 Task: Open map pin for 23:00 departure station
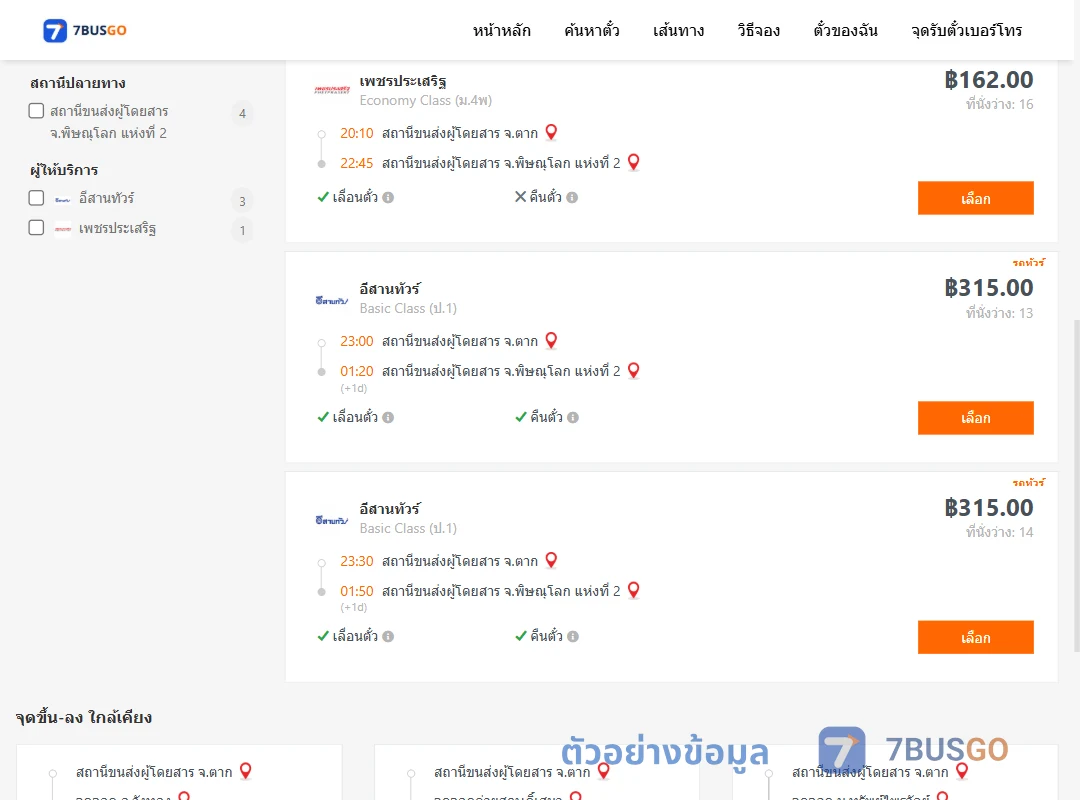pyautogui.click(x=551, y=340)
